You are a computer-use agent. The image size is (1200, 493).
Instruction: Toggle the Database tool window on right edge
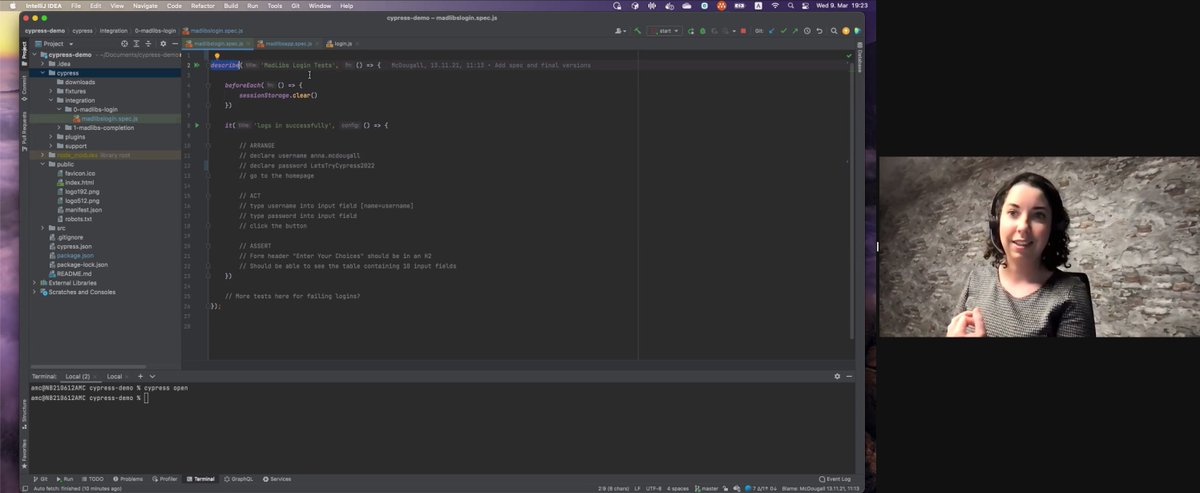(x=859, y=58)
